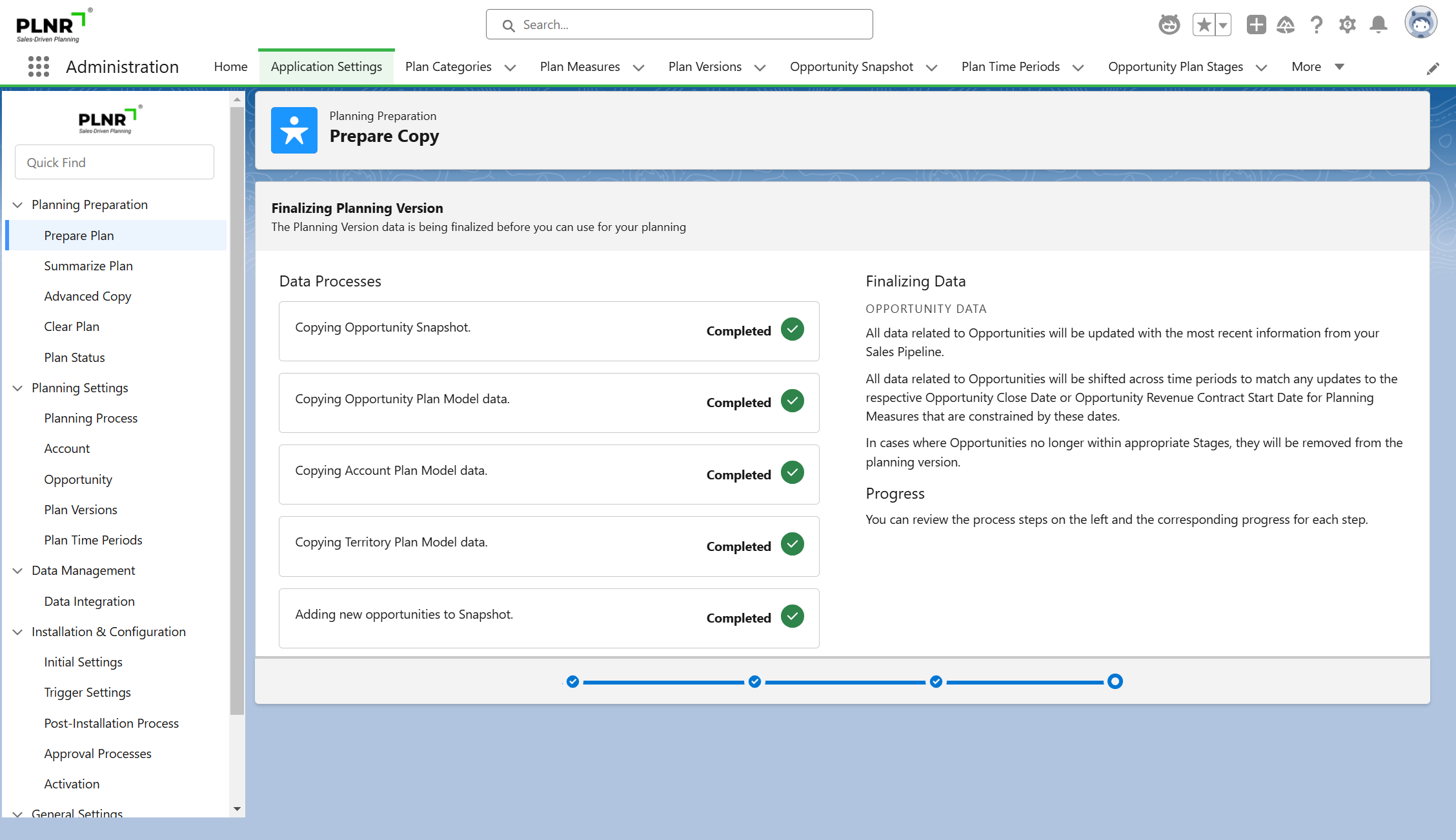
Task: Click the Astro mascot guidance icon
Action: coord(1169,25)
